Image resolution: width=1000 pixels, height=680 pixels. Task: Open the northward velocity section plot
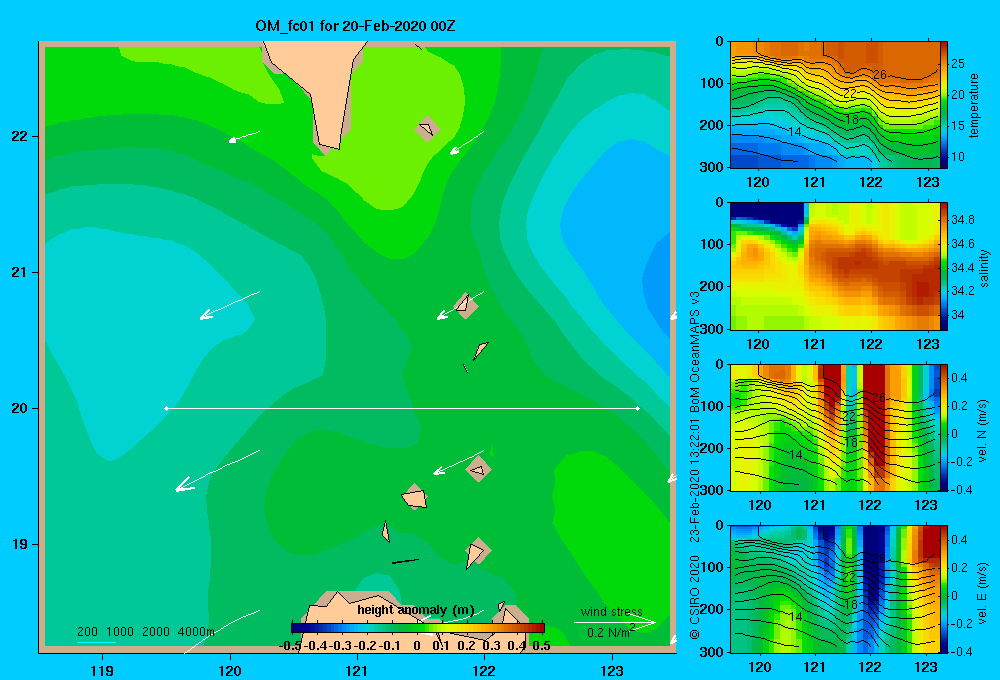click(x=834, y=428)
